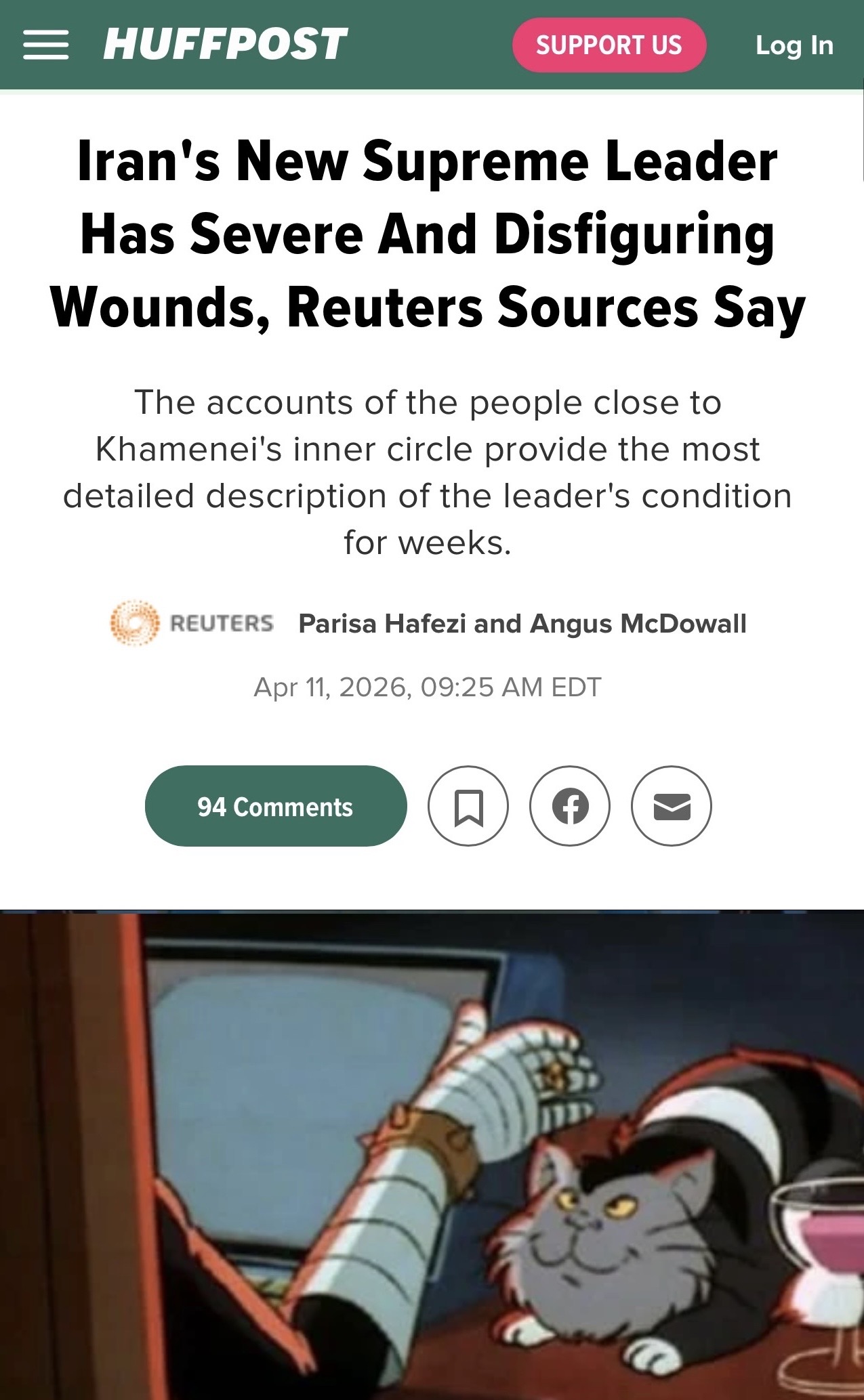This screenshot has height=1400, width=864.
Task: Click the wine glass in the image
Action: 819,1273
